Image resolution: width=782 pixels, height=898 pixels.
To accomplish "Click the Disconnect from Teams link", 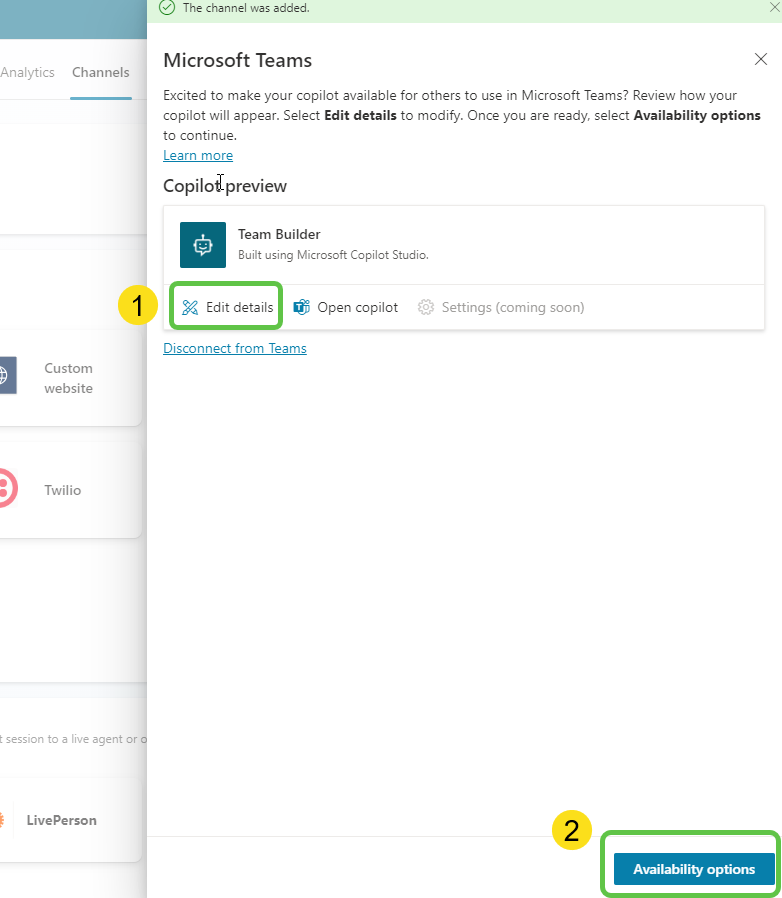I will (x=235, y=348).
